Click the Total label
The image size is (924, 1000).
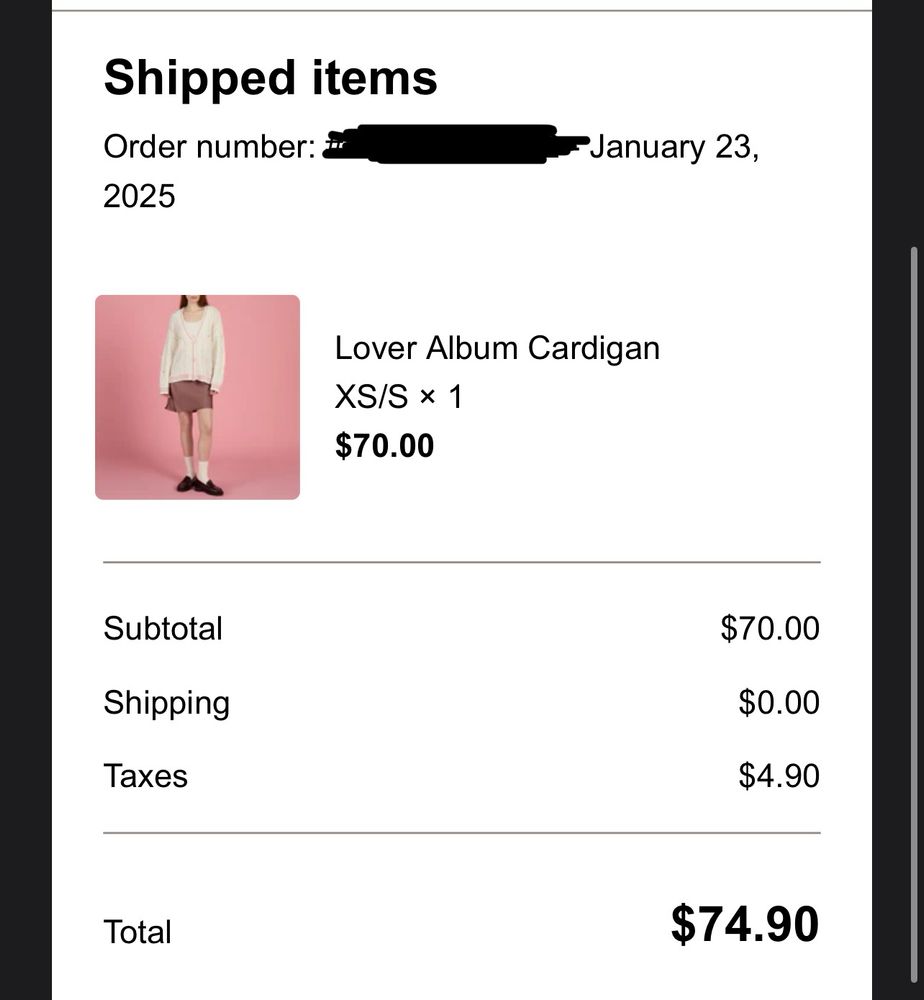137,932
